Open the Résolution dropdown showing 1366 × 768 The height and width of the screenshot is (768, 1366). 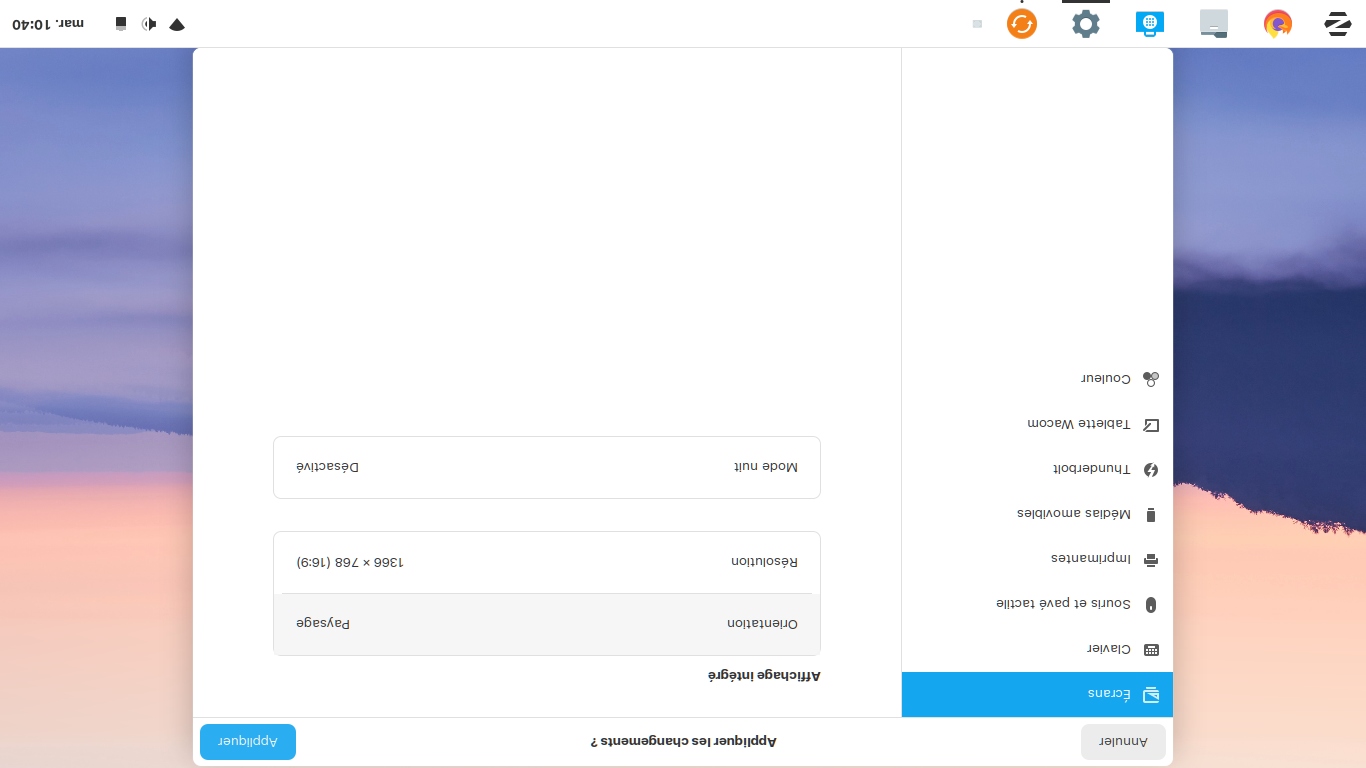coord(546,562)
